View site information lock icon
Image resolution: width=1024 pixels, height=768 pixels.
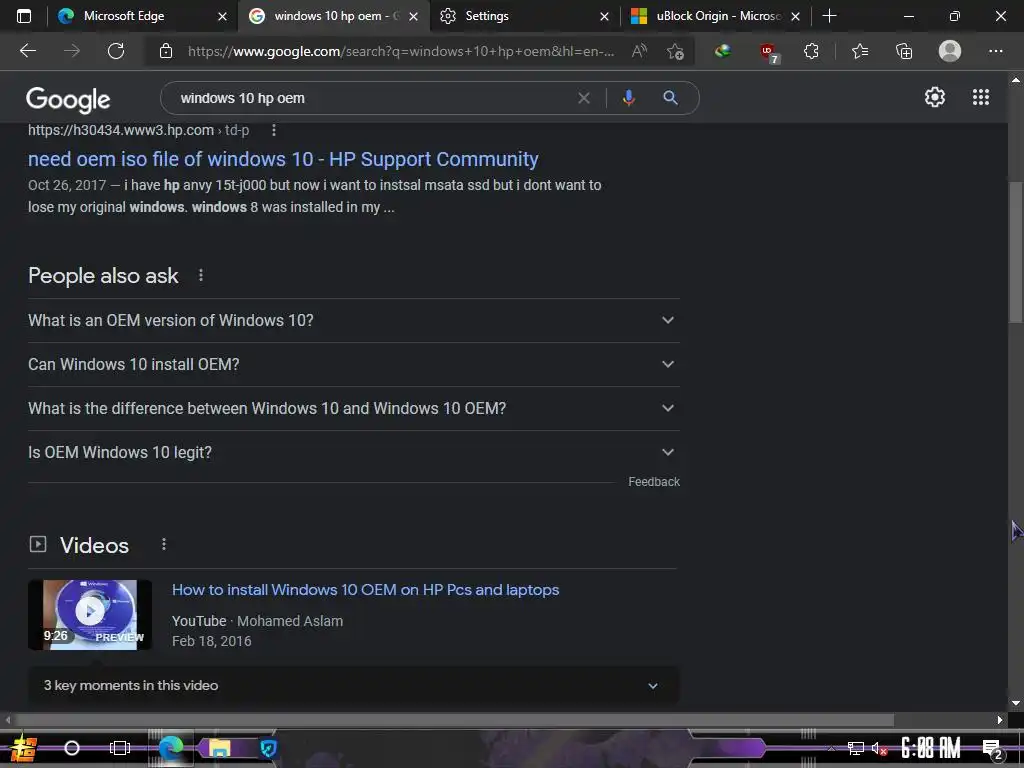click(x=166, y=51)
